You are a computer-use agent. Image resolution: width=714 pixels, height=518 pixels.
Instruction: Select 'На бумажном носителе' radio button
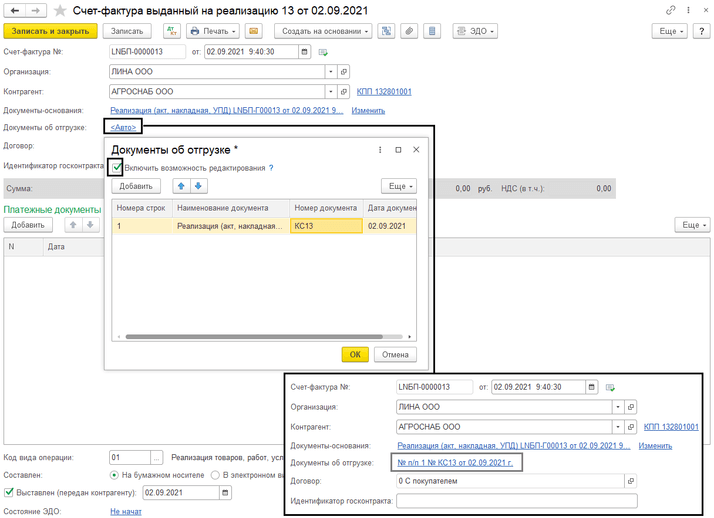pos(115,474)
